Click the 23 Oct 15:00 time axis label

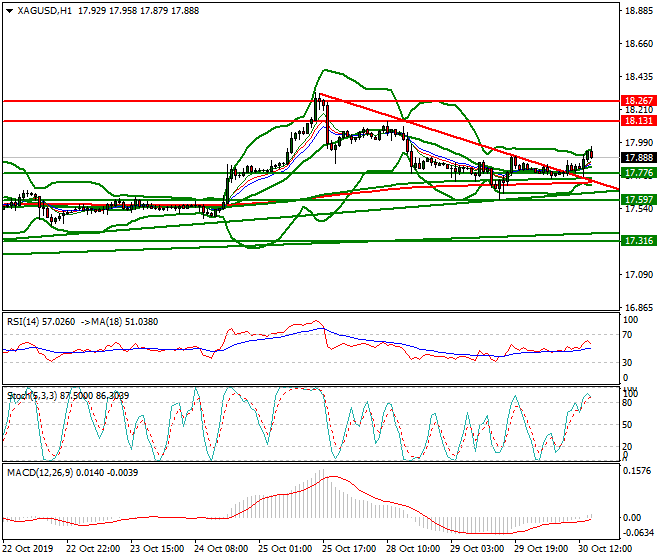coord(157,549)
